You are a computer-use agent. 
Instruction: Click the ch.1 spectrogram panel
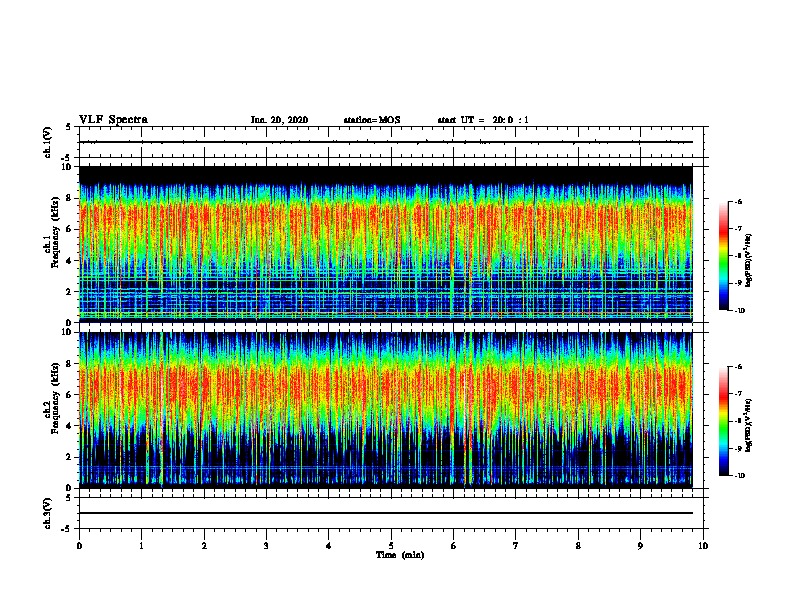[386, 244]
